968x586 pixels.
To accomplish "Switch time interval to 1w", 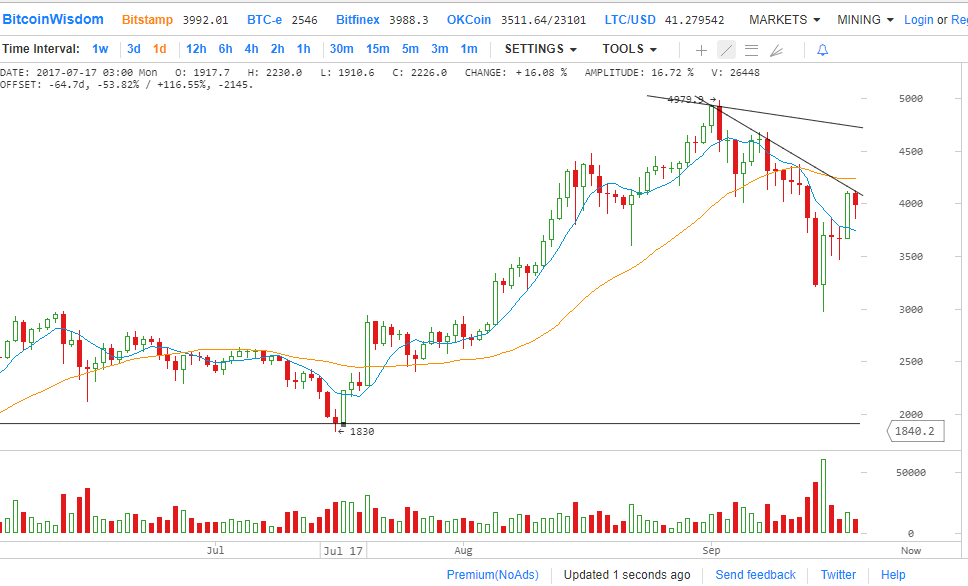I will point(100,49).
